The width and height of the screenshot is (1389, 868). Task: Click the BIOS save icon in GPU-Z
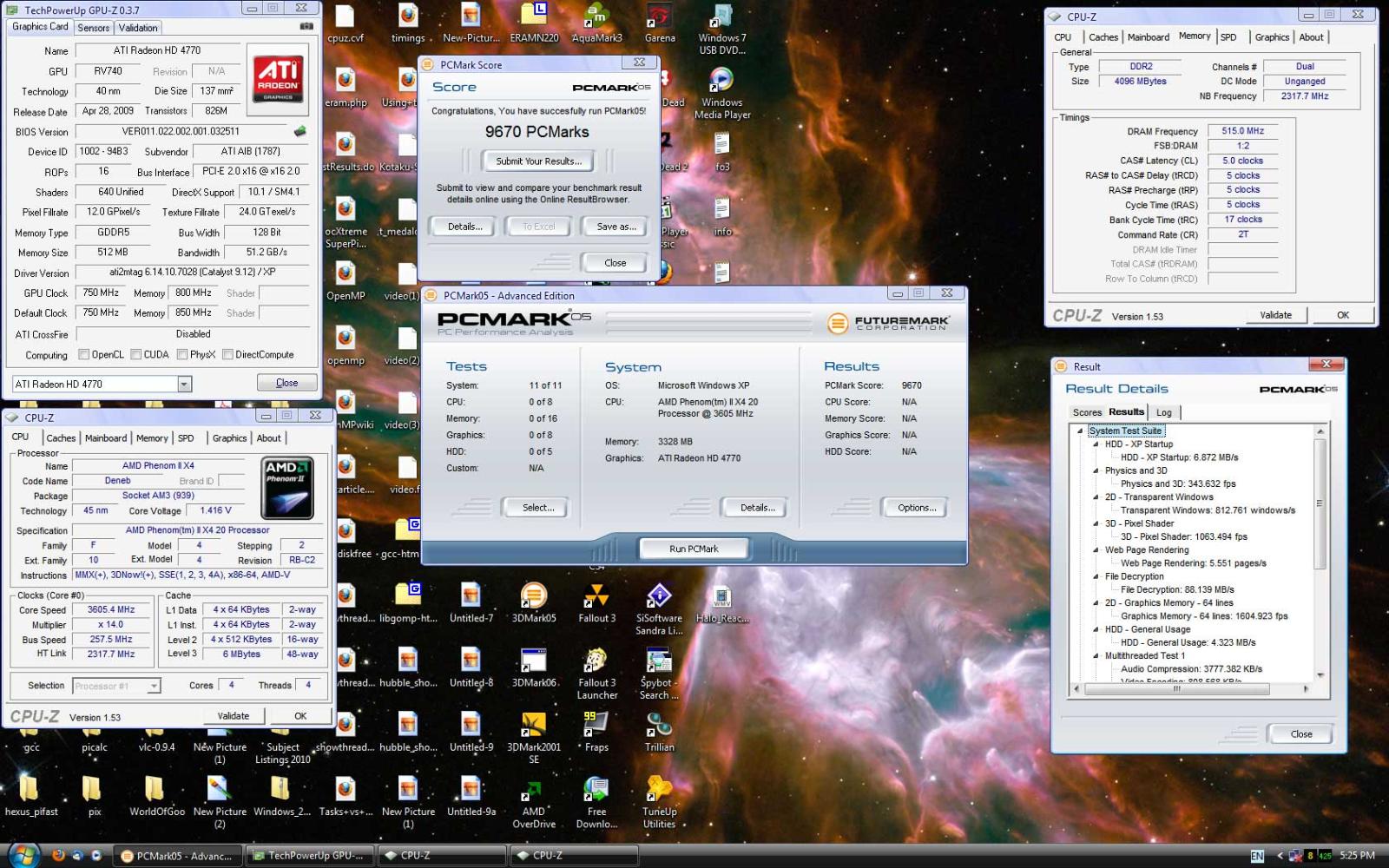(300, 131)
